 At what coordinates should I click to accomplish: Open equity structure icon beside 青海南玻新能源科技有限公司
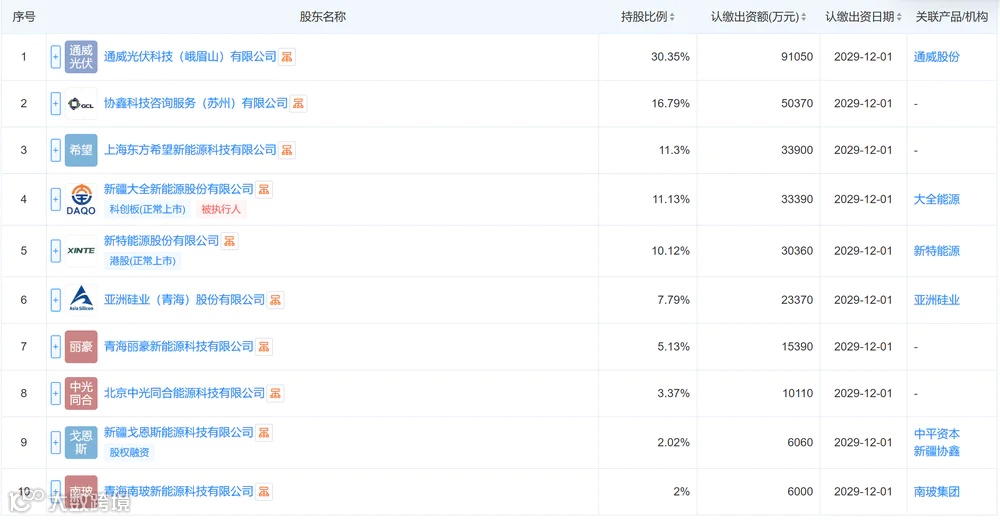click(x=264, y=491)
